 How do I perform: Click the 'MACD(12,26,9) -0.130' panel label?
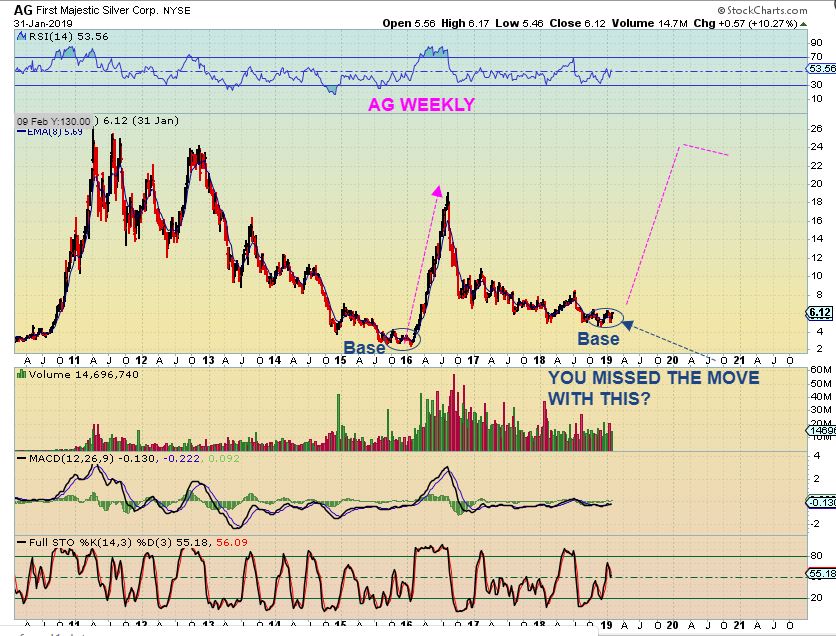[92, 458]
